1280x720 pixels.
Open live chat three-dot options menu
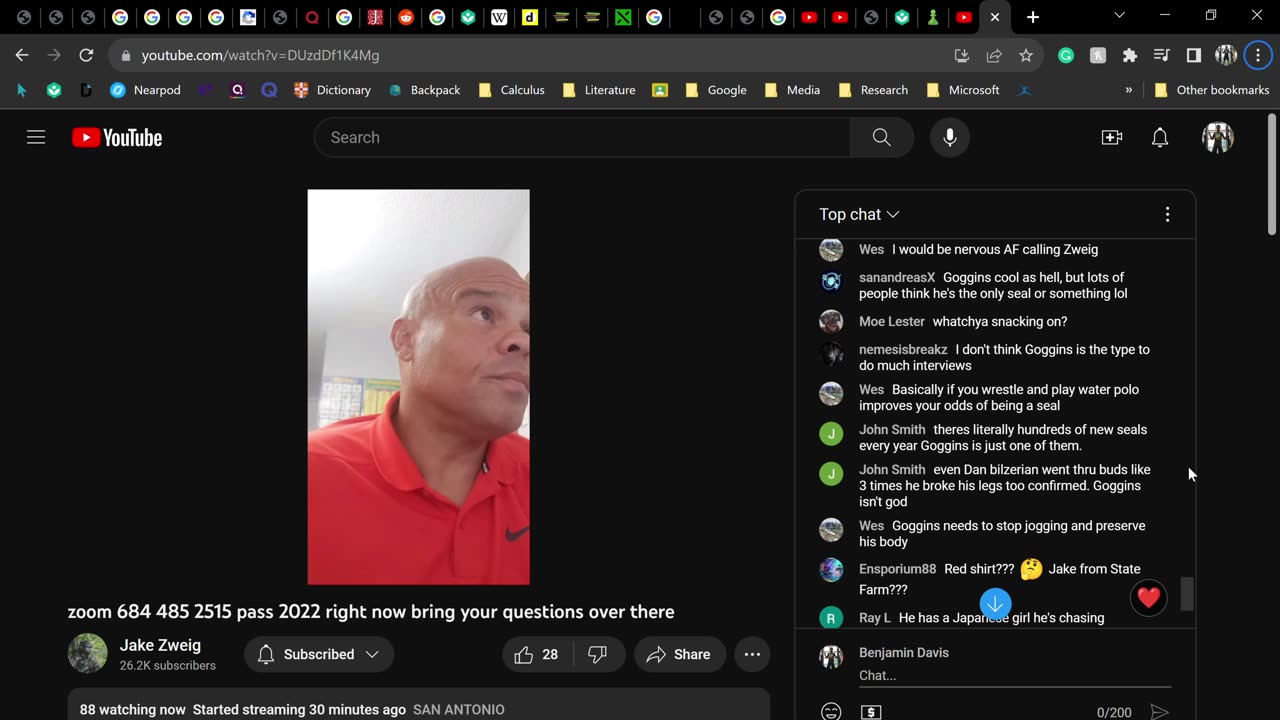pos(1167,214)
